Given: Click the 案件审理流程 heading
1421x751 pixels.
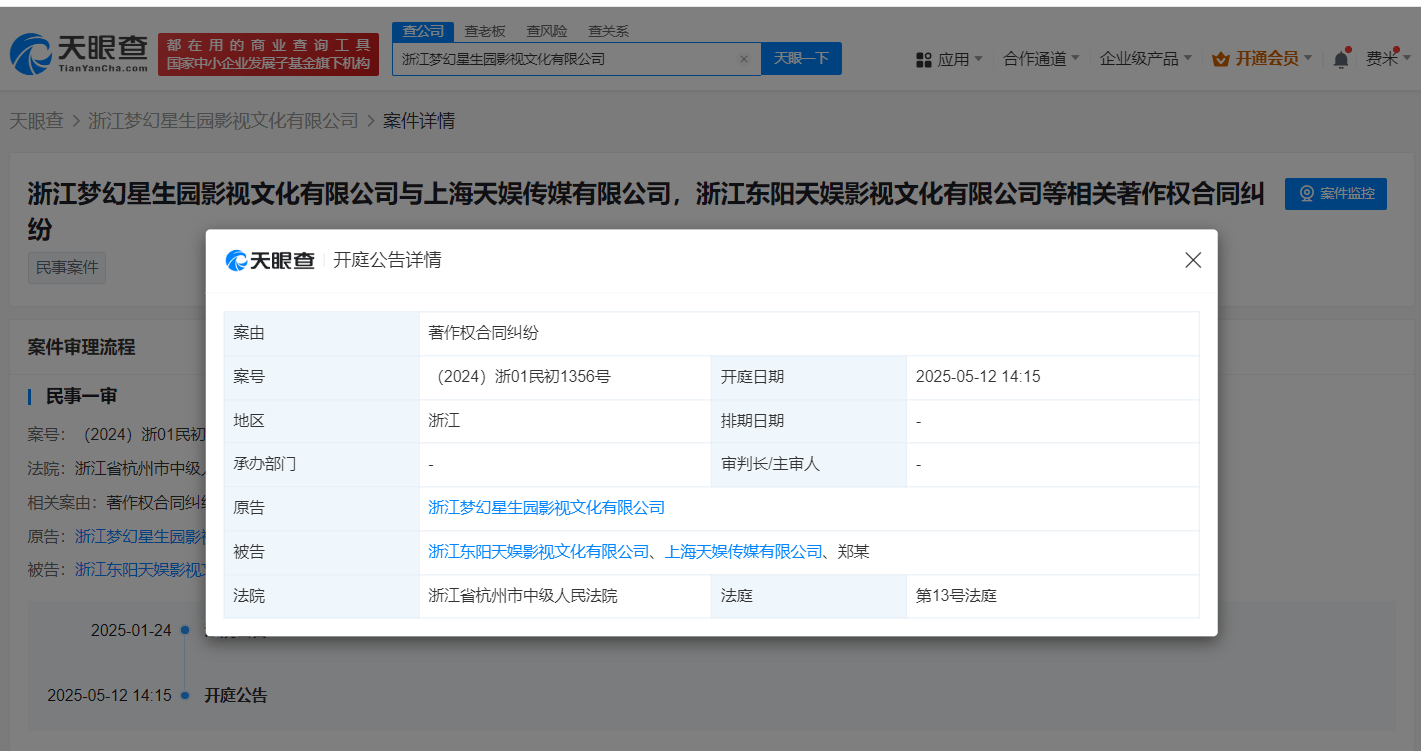Looking at the screenshot, I should click(82, 347).
